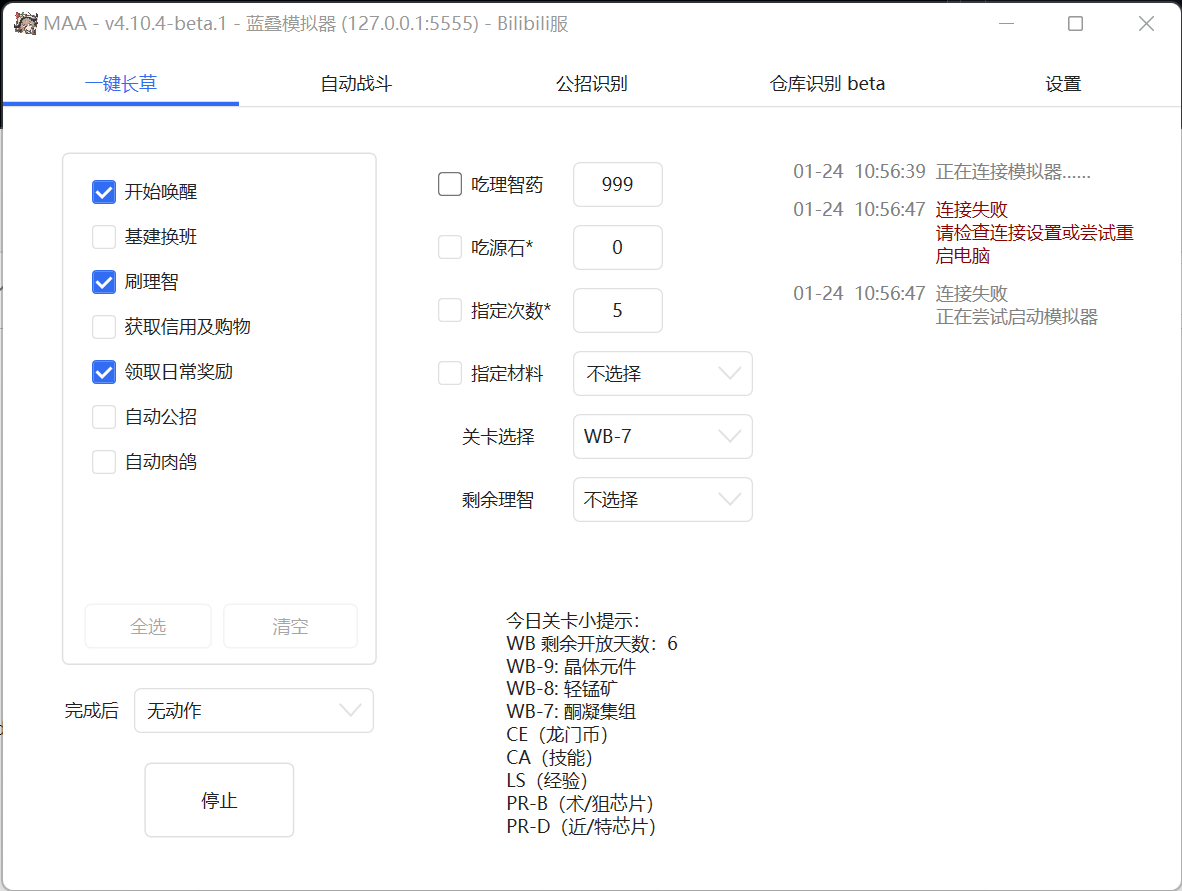This screenshot has width=1182, height=891.
Task: Open the 指定材料 dropdown
Action: tap(662, 373)
